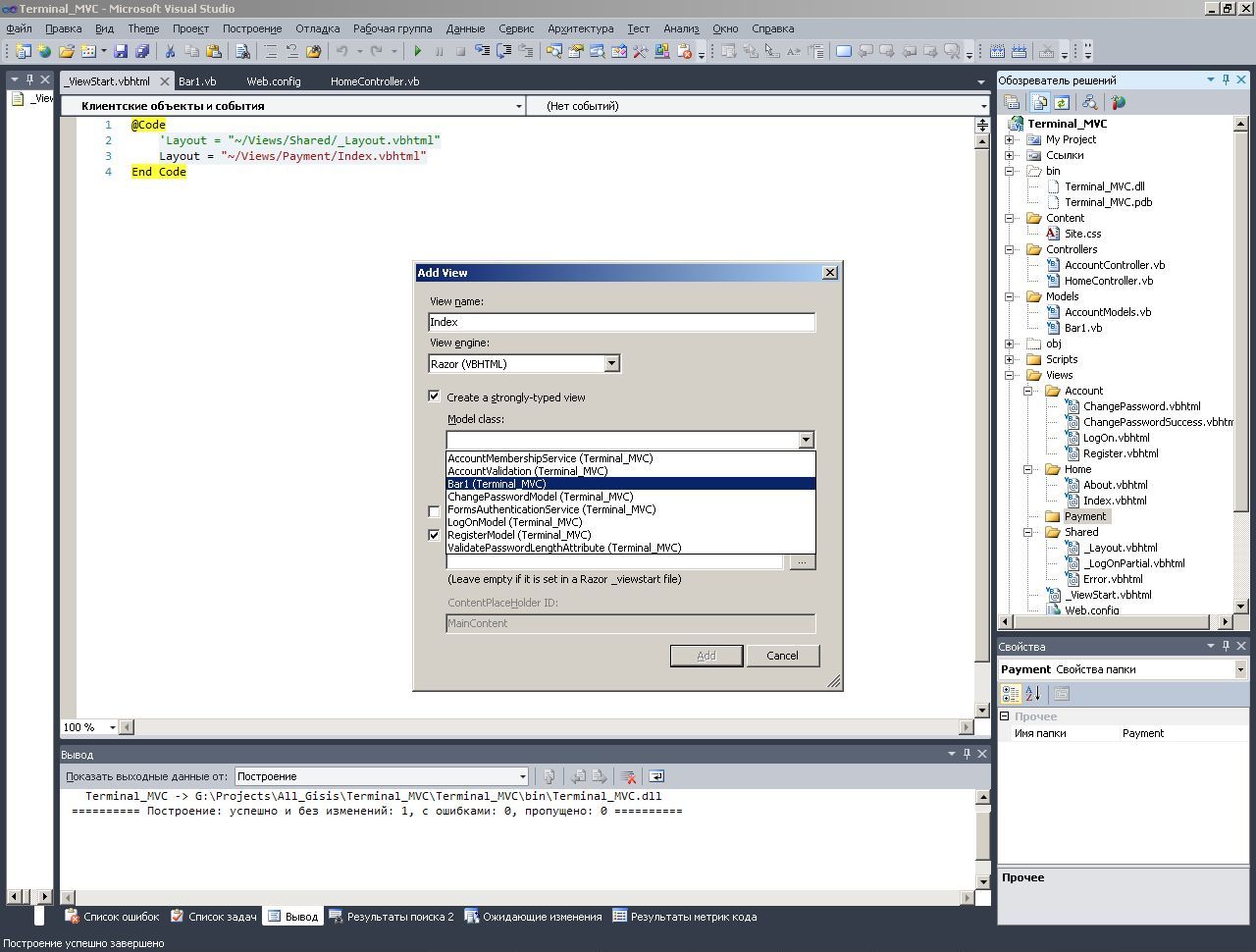The height and width of the screenshot is (952, 1256).
Task: Save the current file with the floppy icon
Action: pyautogui.click(x=121, y=51)
